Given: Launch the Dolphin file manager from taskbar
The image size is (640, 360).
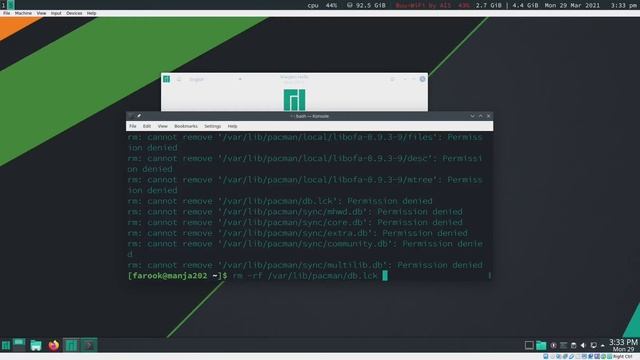Looking at the screenshot, I should 36,345.
